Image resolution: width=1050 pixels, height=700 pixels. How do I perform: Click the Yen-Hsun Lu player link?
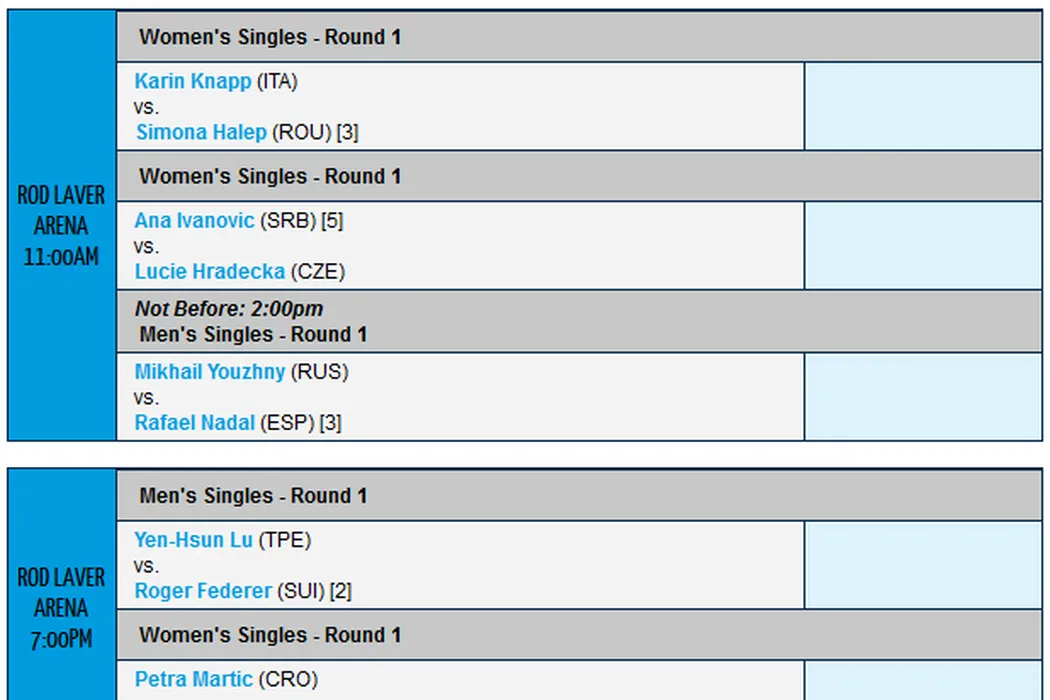194,540
